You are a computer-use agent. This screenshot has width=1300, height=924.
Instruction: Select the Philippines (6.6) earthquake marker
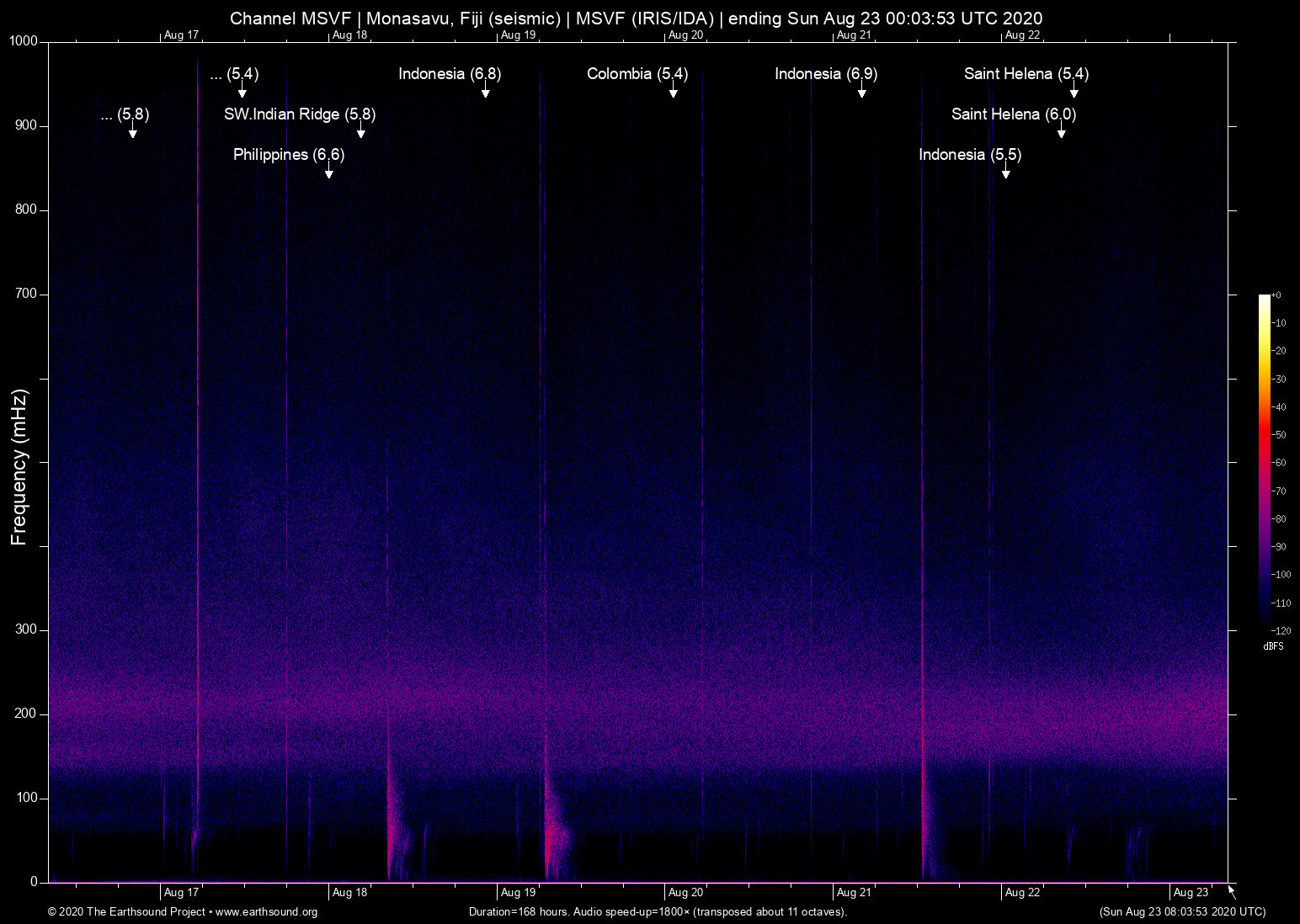288,155
